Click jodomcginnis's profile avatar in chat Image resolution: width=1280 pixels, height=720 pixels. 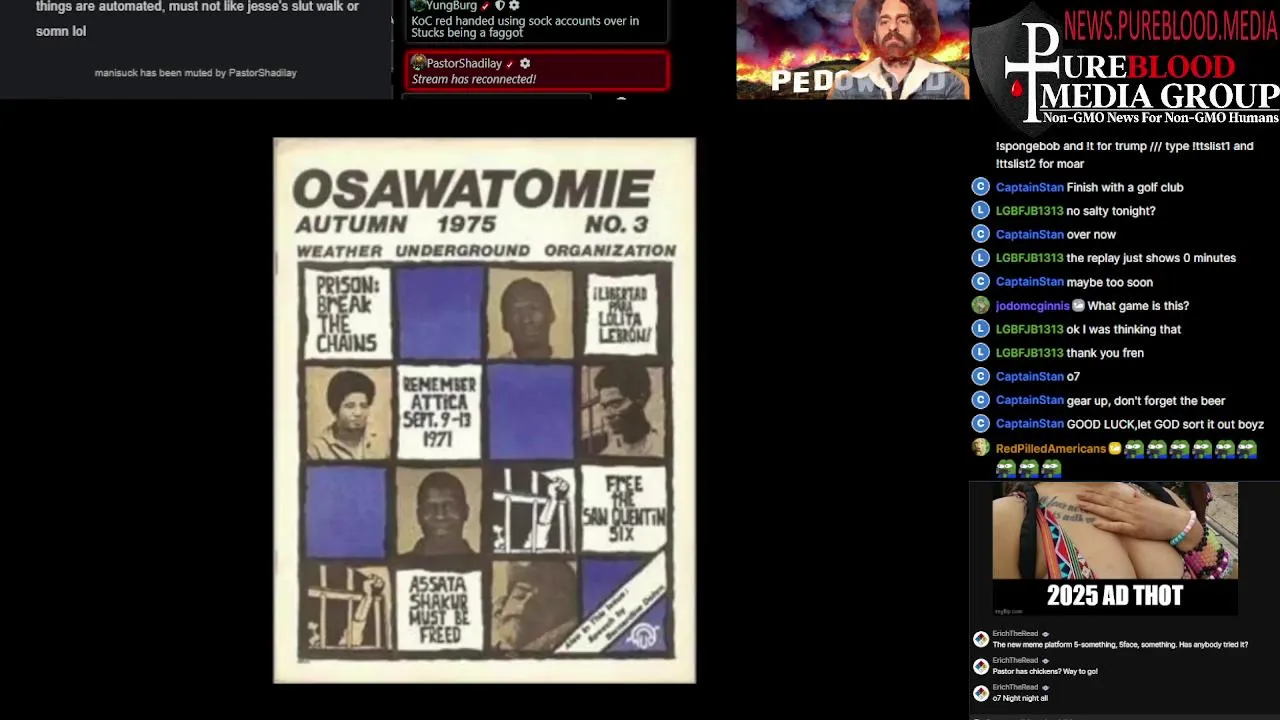981,306
